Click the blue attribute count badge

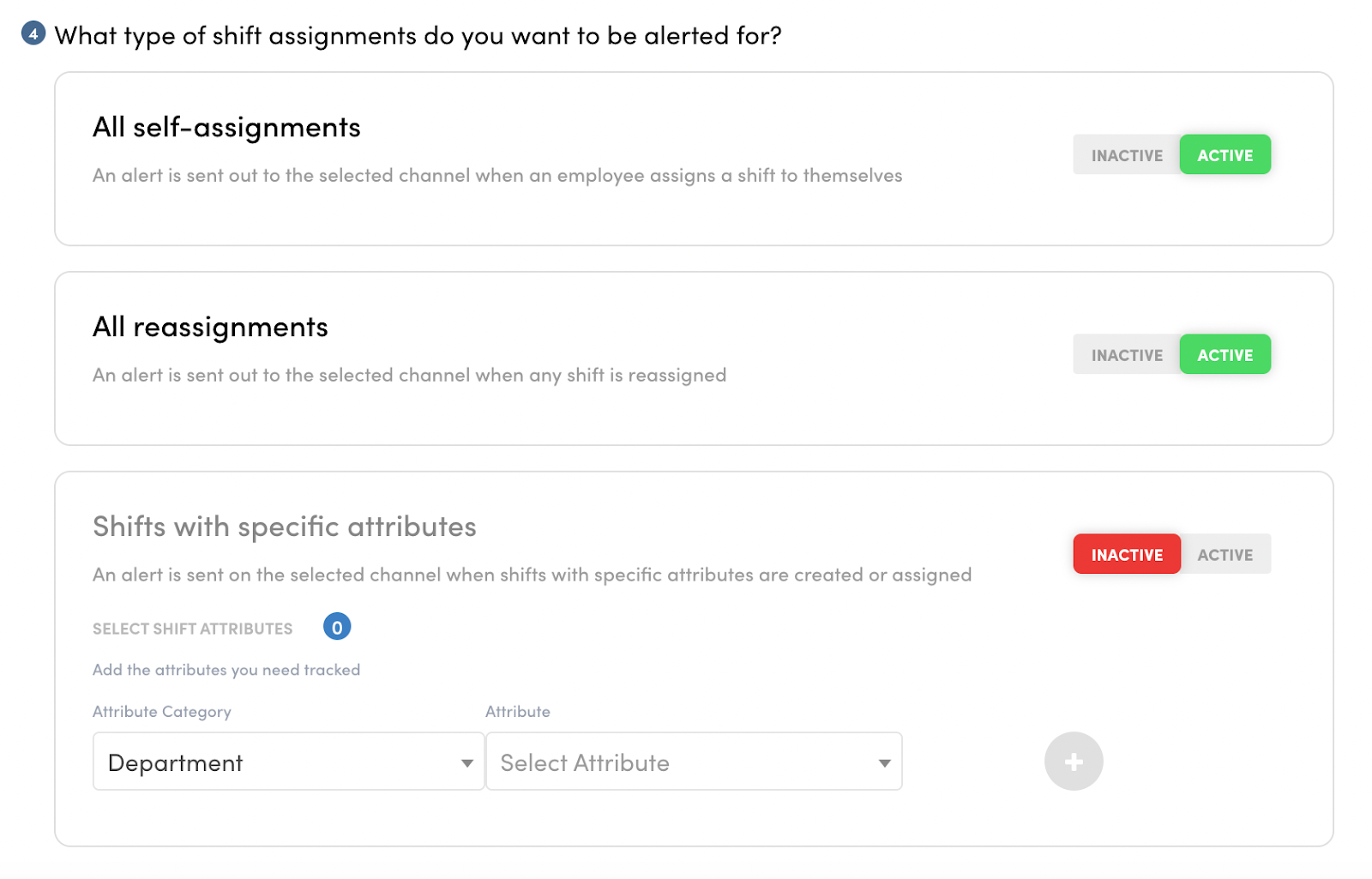point(337,627)
